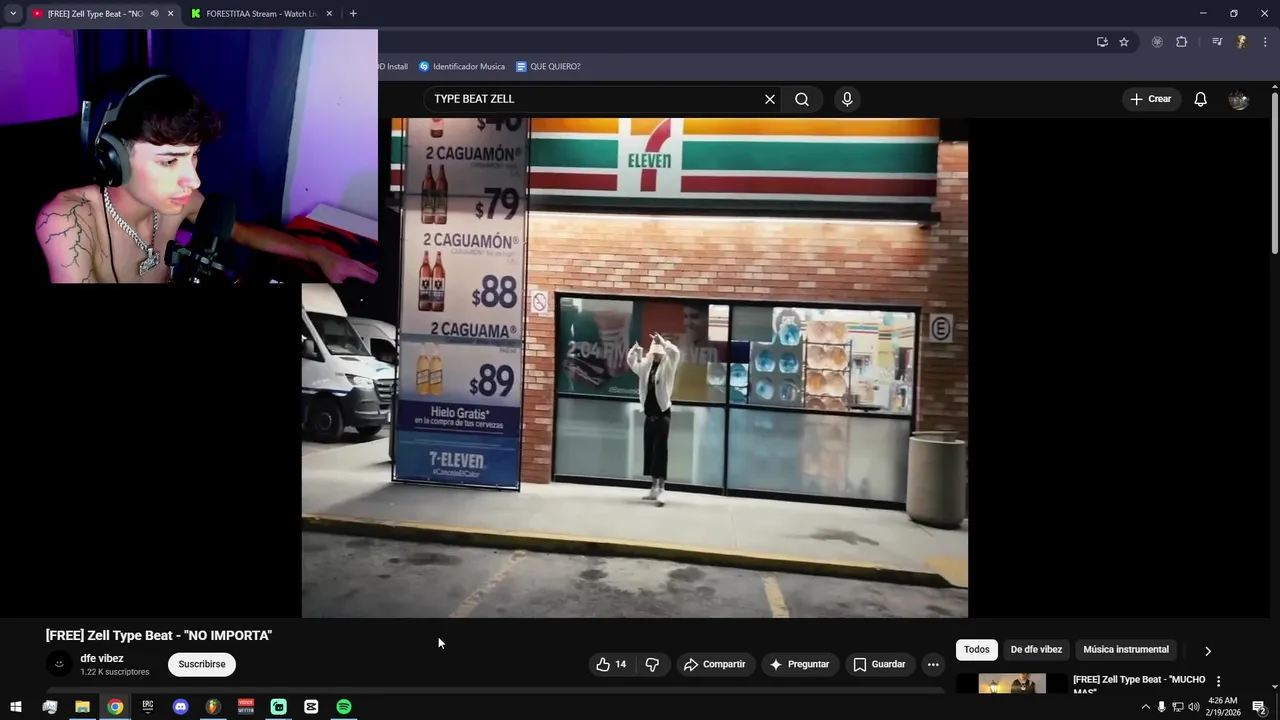The image size is (1280, 720).
Task: Open the Identificador Musica bookmark
Action: pyautogui.click(x=462, y=66)
